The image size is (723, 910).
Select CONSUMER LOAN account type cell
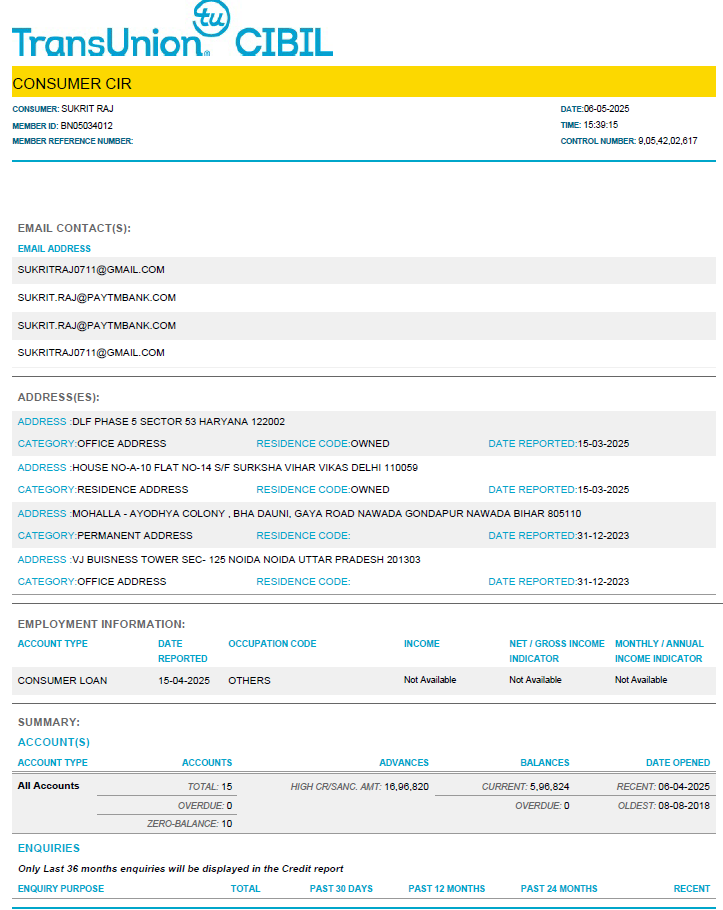62,680
